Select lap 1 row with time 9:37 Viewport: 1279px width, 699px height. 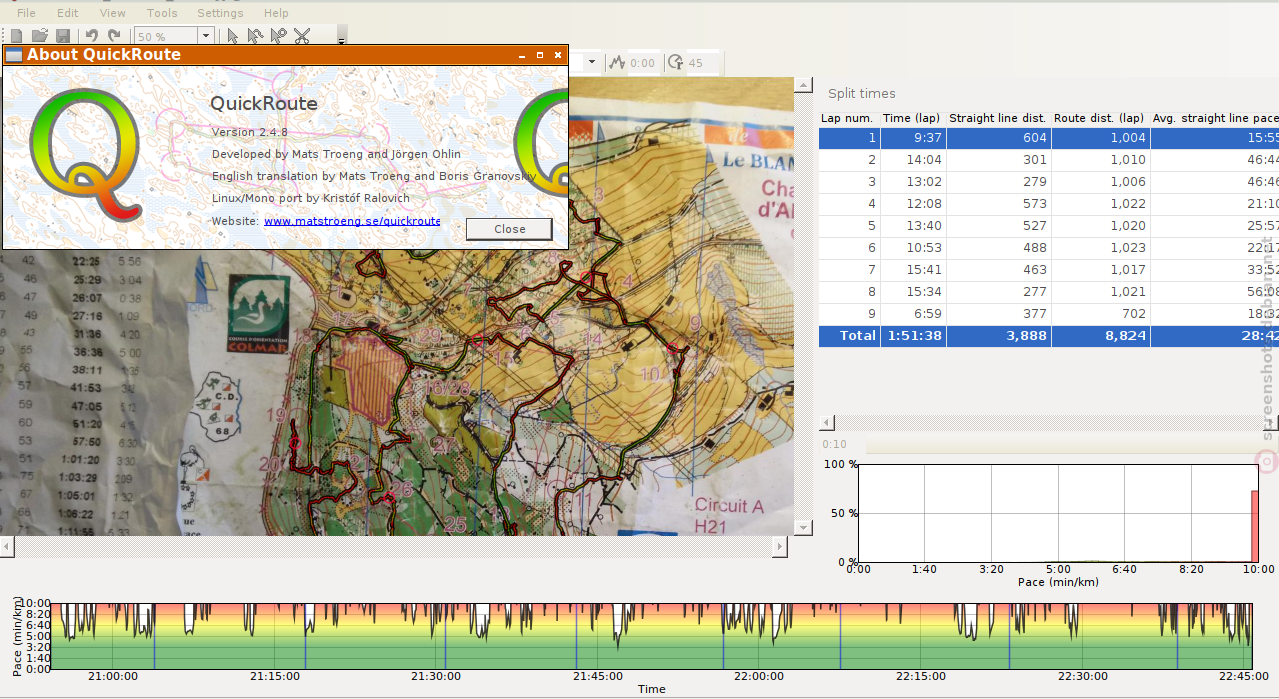(x=1049, y=138)
